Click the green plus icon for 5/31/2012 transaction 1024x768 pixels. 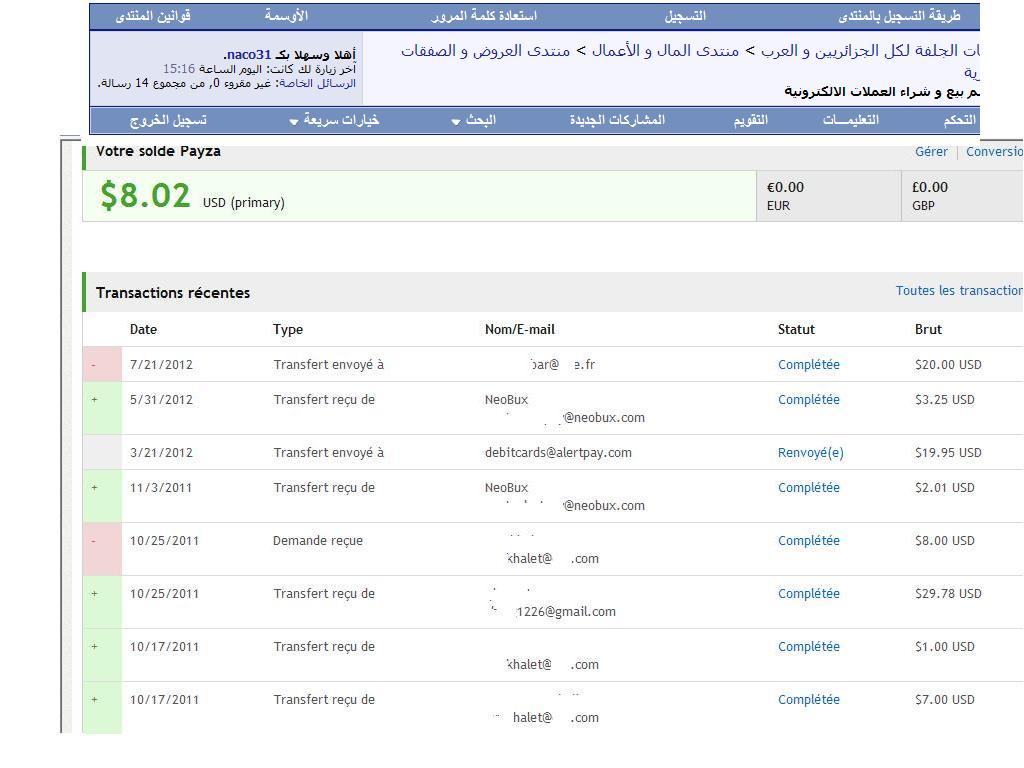95,400
